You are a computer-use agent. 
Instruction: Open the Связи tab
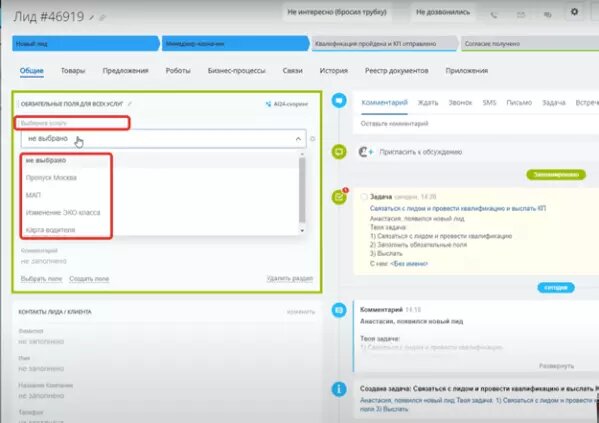[x=293, y=71]
